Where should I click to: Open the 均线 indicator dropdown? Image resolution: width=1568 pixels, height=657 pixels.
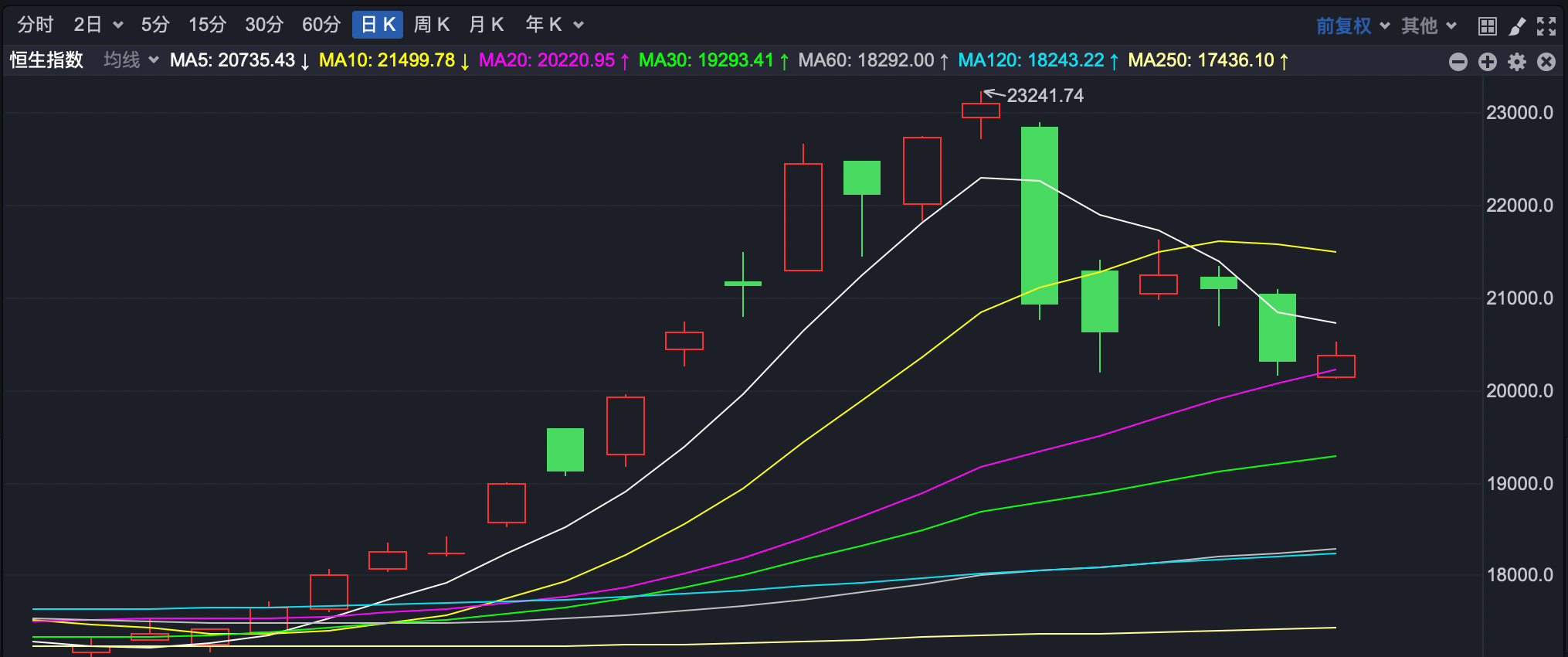point(131,60)
